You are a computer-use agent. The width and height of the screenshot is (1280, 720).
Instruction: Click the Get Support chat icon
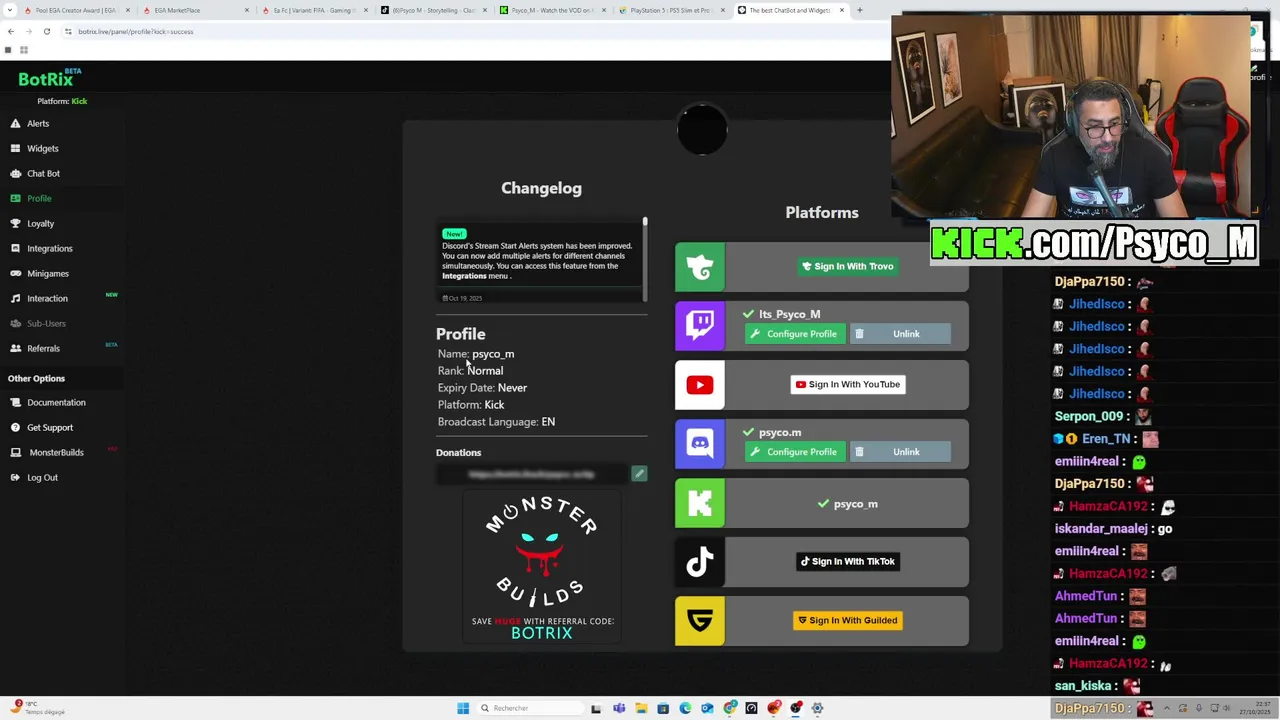[x=16, y=427]
